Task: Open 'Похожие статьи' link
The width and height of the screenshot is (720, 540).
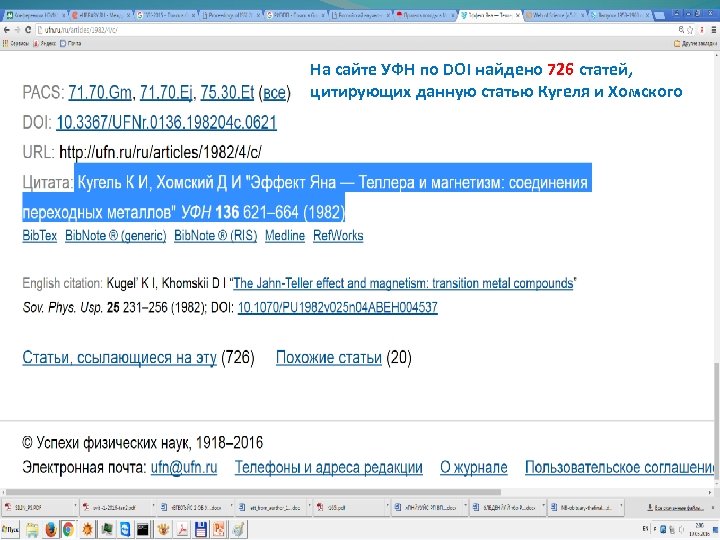Action: (329, 357)
